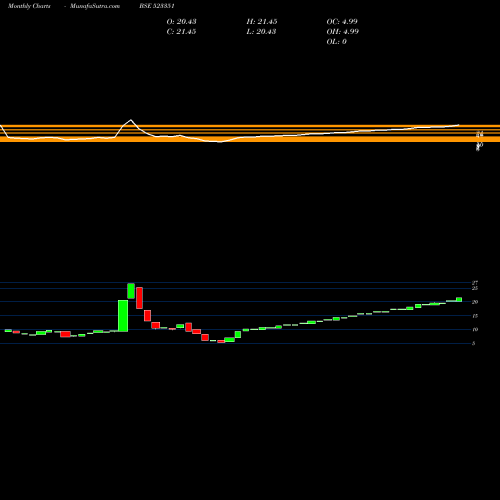Click the close value 'C: 21.45'
Viewport: 500px width, 500px height.
(x=181, y=31)
